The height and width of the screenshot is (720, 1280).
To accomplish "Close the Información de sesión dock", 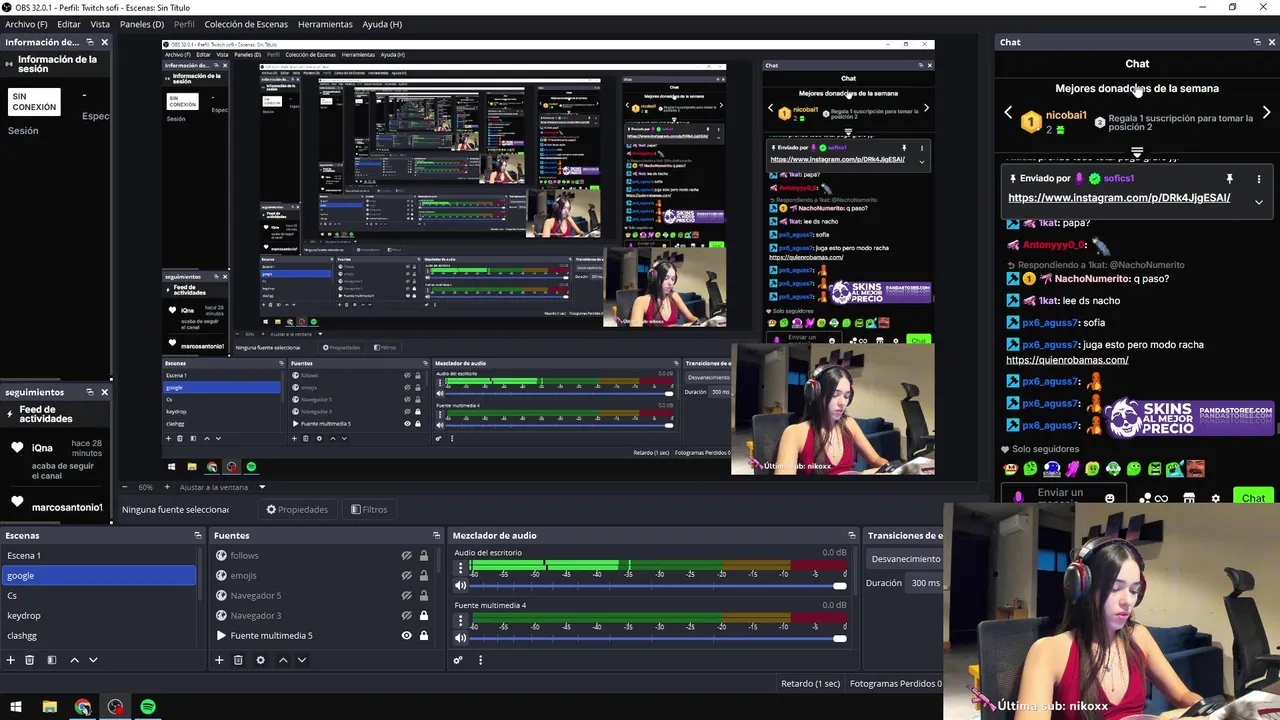I will (104, 42).
